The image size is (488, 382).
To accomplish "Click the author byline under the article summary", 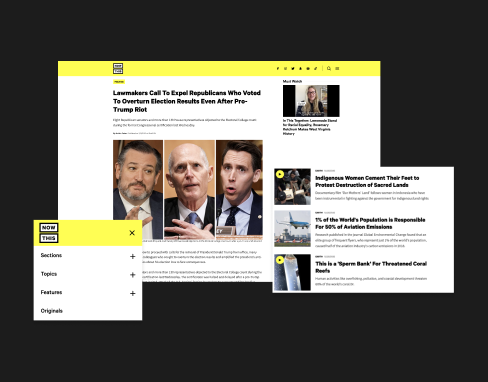I will click(x=134, y=133).
